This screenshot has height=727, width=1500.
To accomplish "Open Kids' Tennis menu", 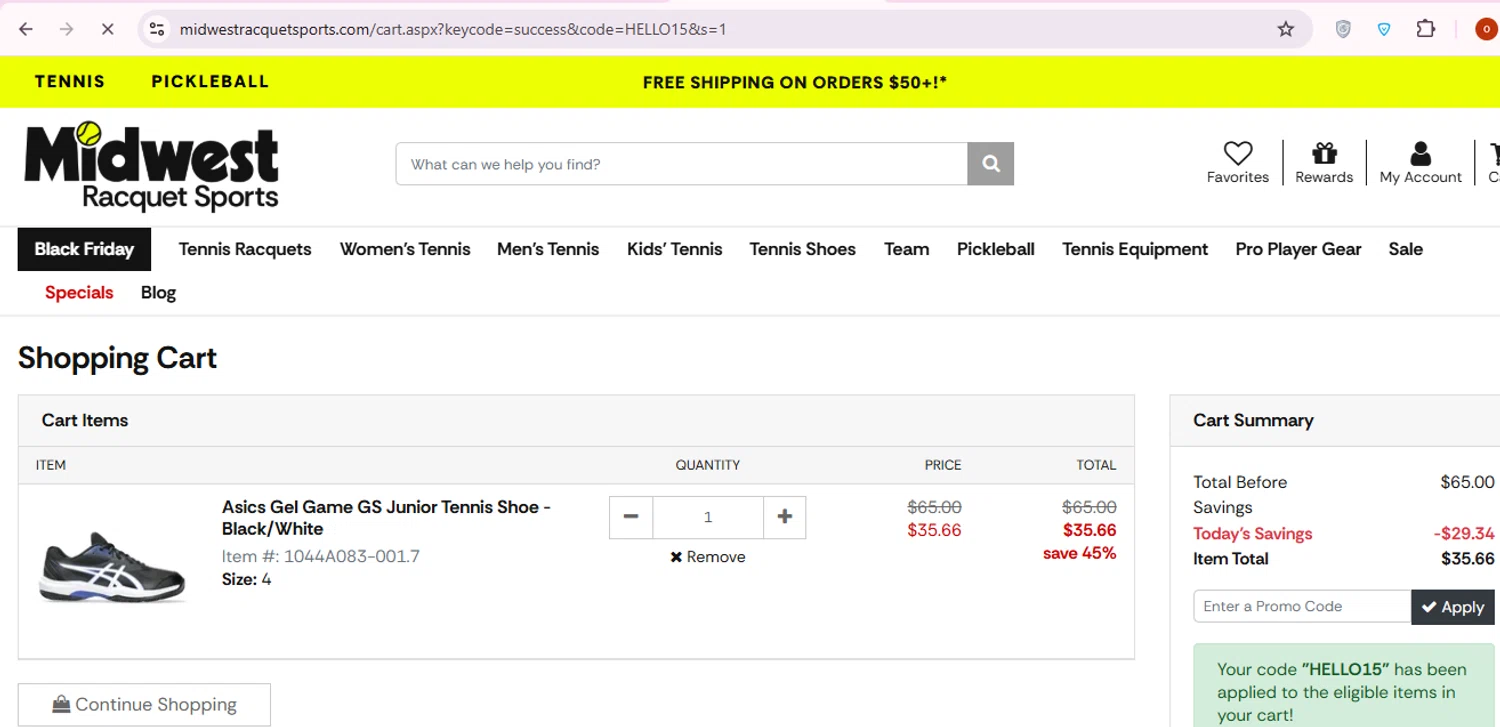I will coord(675,249).
